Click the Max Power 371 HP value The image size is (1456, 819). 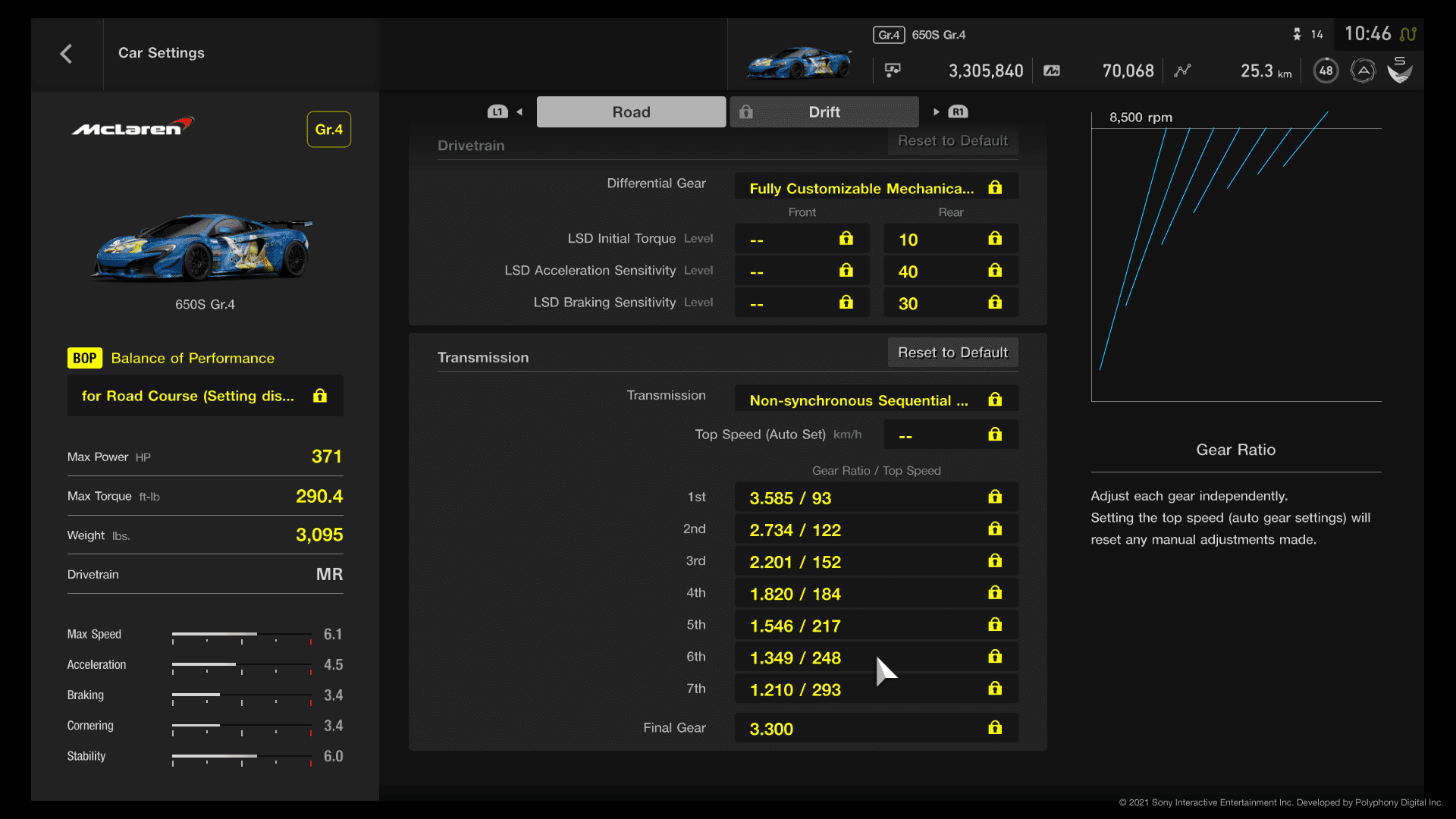click(x=327, y=457)
